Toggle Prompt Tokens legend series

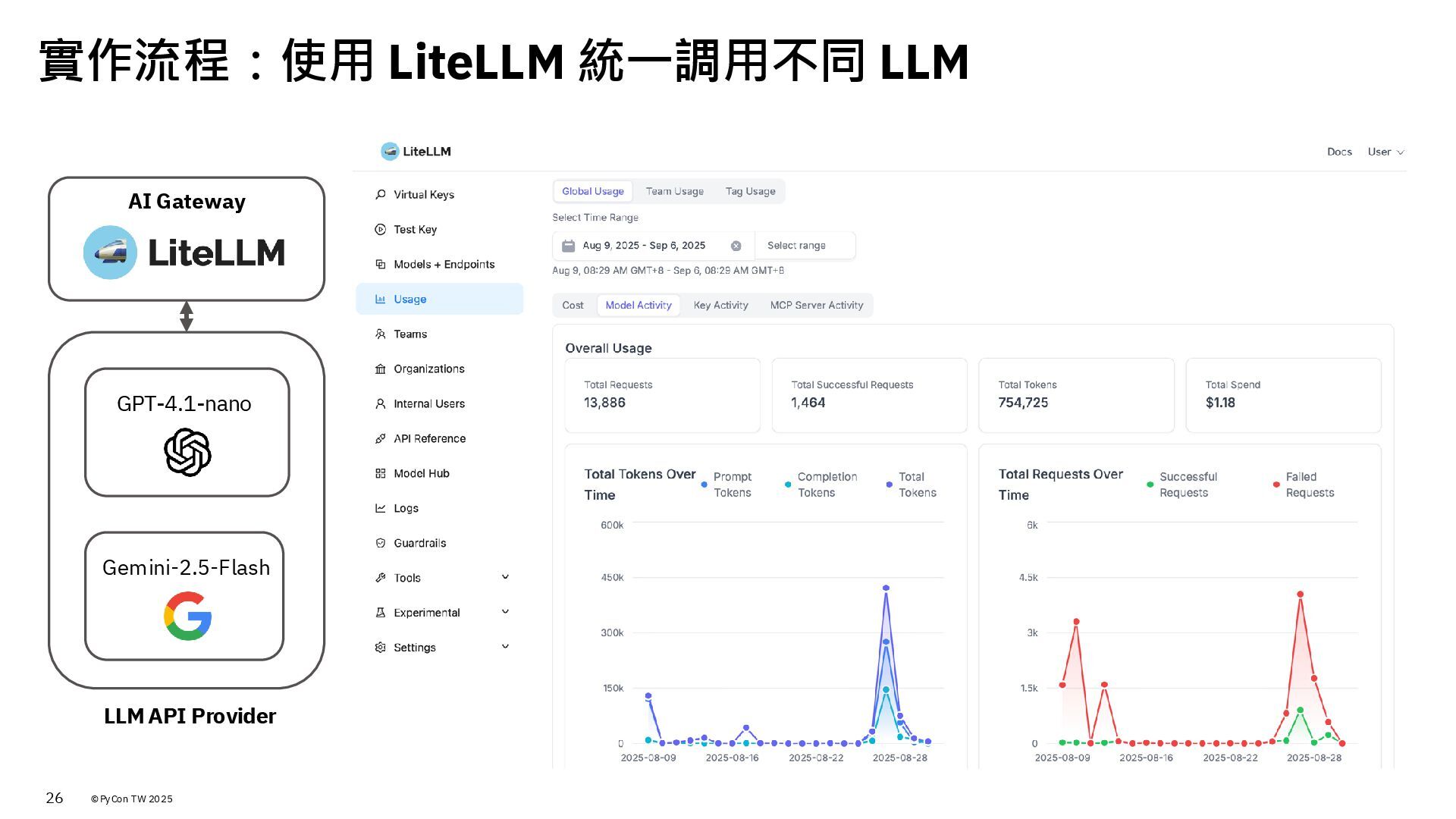(726, 485)
